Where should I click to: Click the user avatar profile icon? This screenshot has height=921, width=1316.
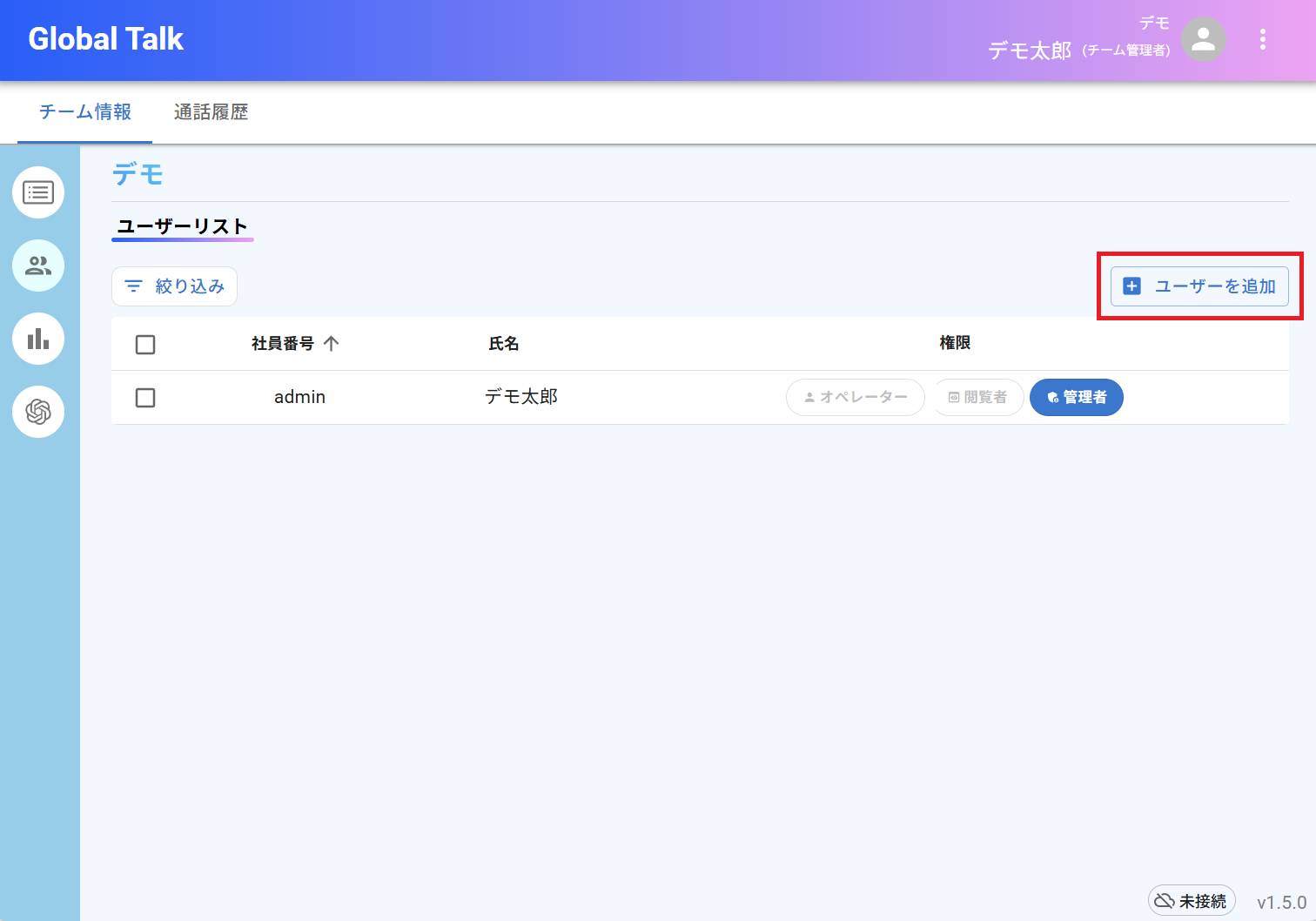point(1204,39)
